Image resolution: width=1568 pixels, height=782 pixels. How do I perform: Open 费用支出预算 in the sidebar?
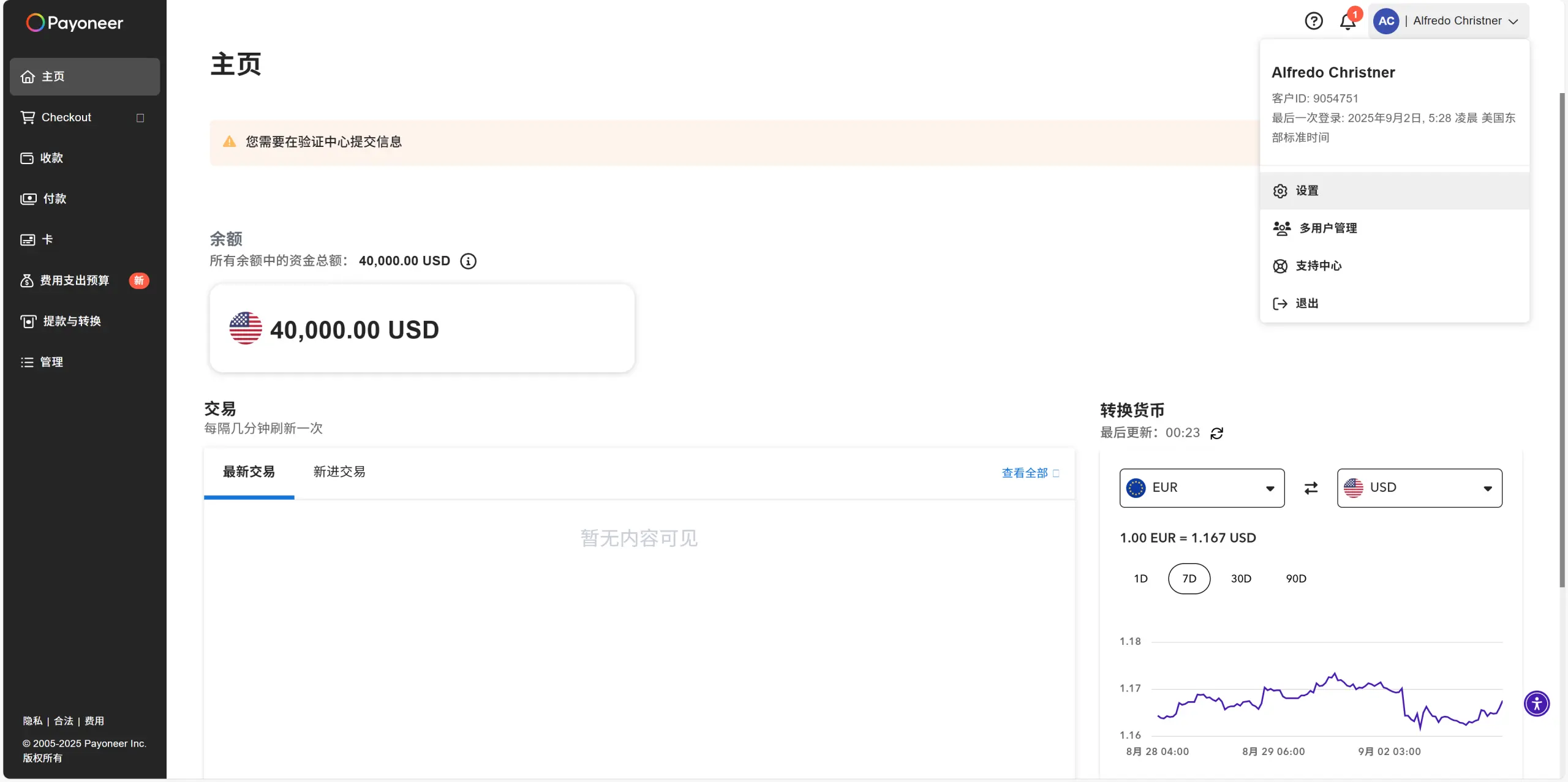tap(85, 280)
